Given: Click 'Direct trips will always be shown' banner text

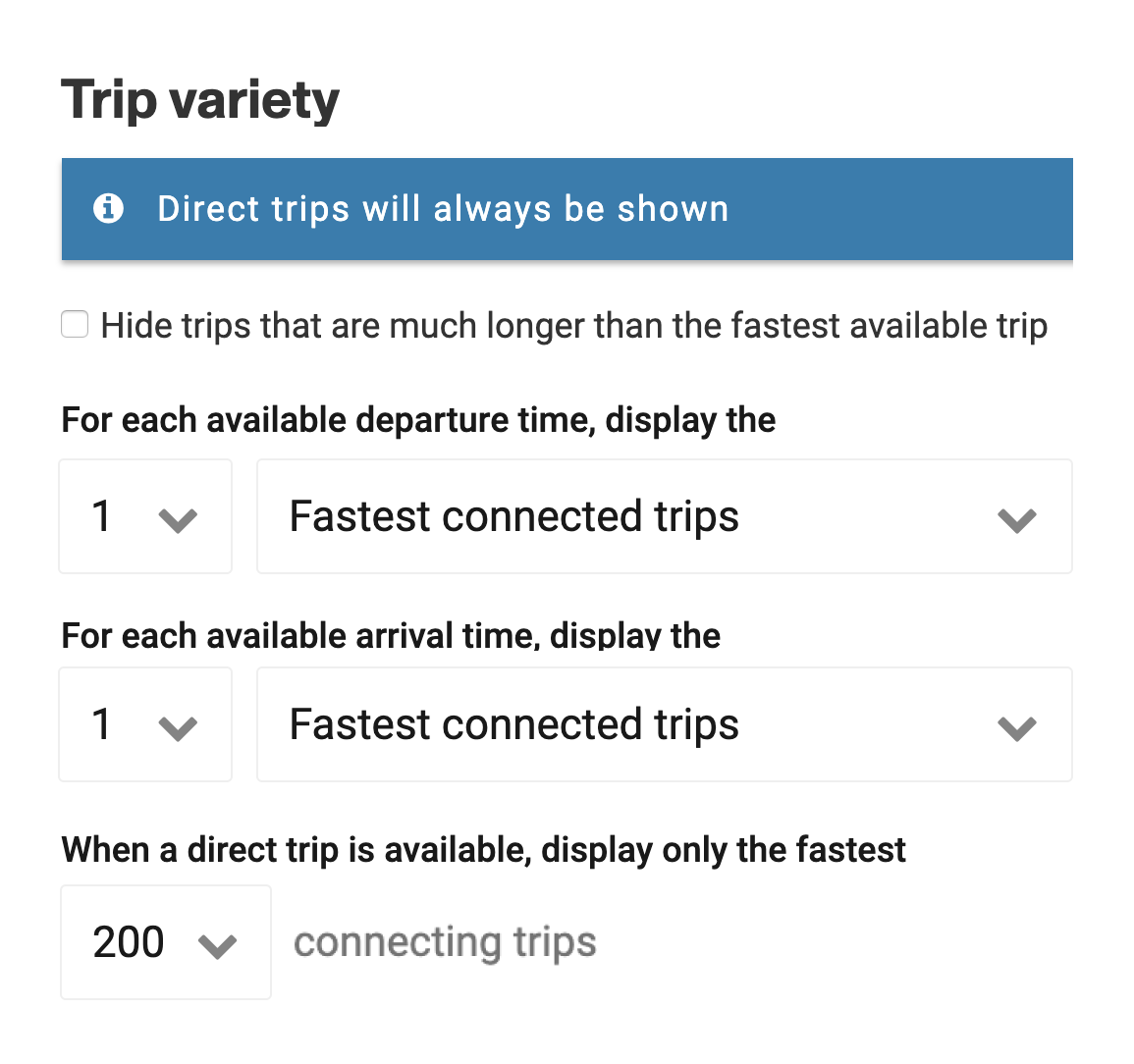Looking at the screenshot, I should click(x=443, y=209).
